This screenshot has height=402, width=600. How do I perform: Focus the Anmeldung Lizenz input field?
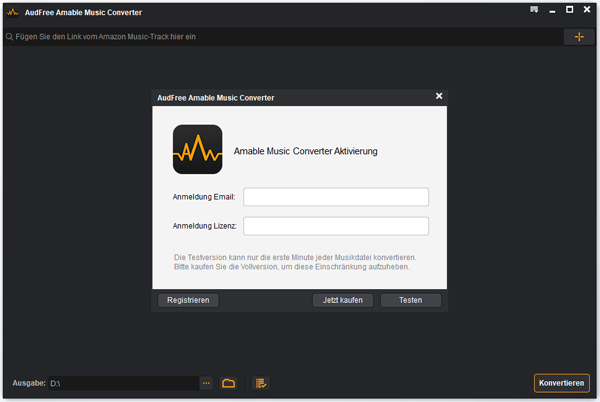[336, 226]
